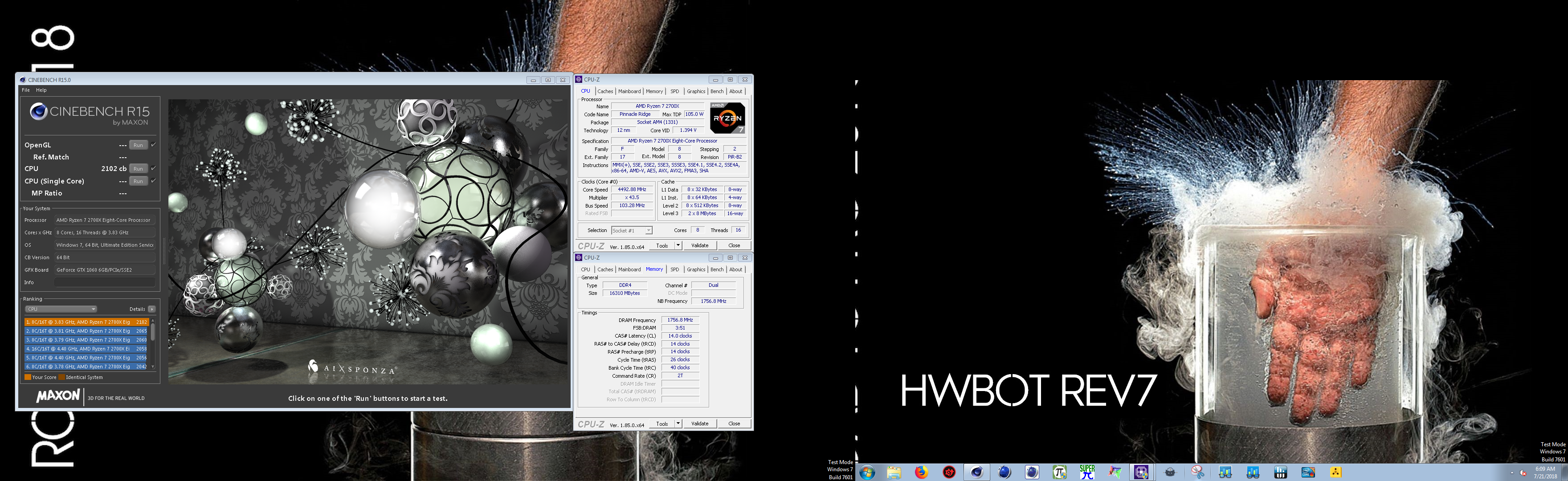1568x481 pixels.
Task: Click the AMD Ryzen 7 logo in CPU-Z
Action: click(x=727, y=118)
